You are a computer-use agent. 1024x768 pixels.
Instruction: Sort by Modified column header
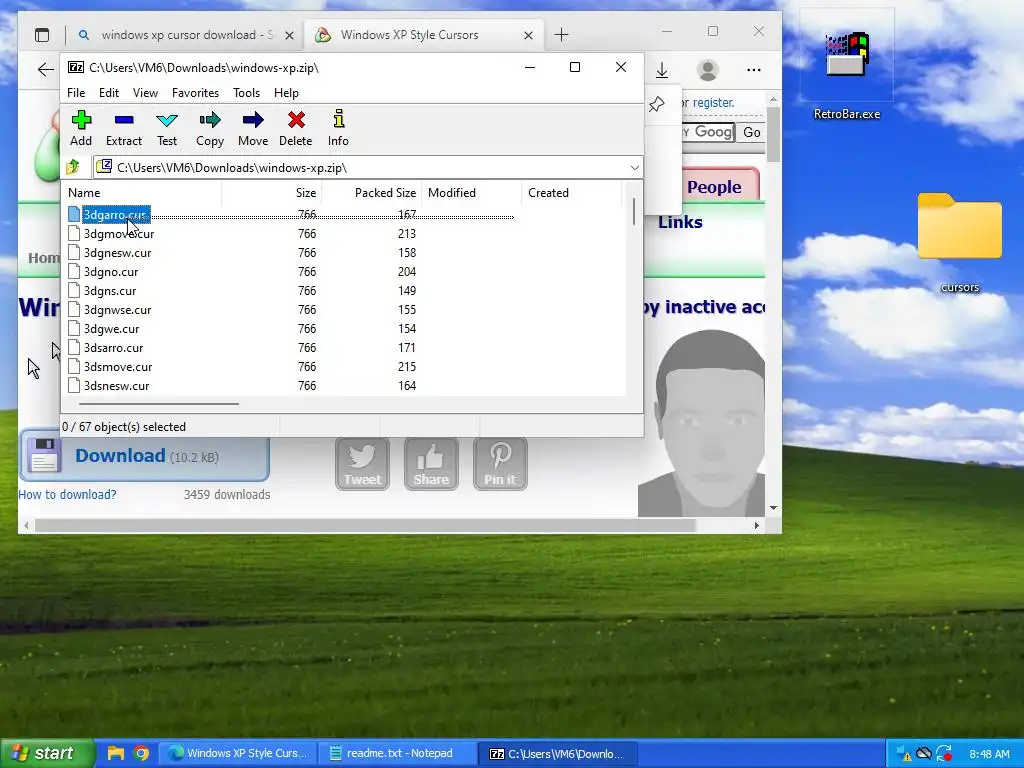(471, 193)
